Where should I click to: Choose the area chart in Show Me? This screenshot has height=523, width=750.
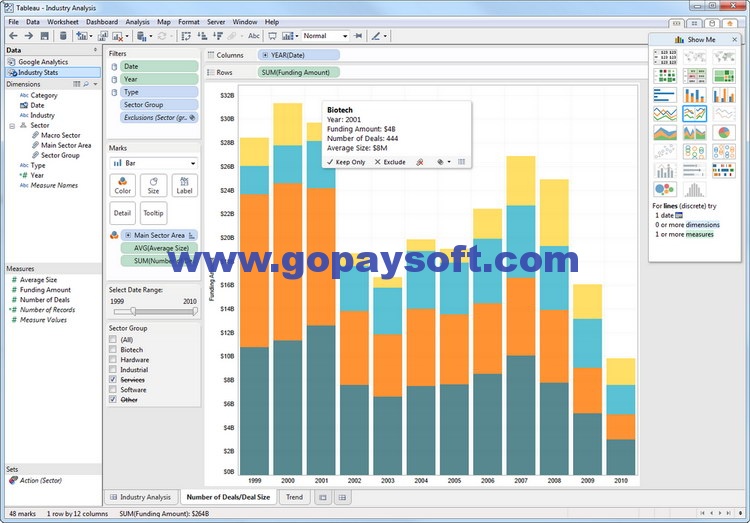tap(665, 133)
